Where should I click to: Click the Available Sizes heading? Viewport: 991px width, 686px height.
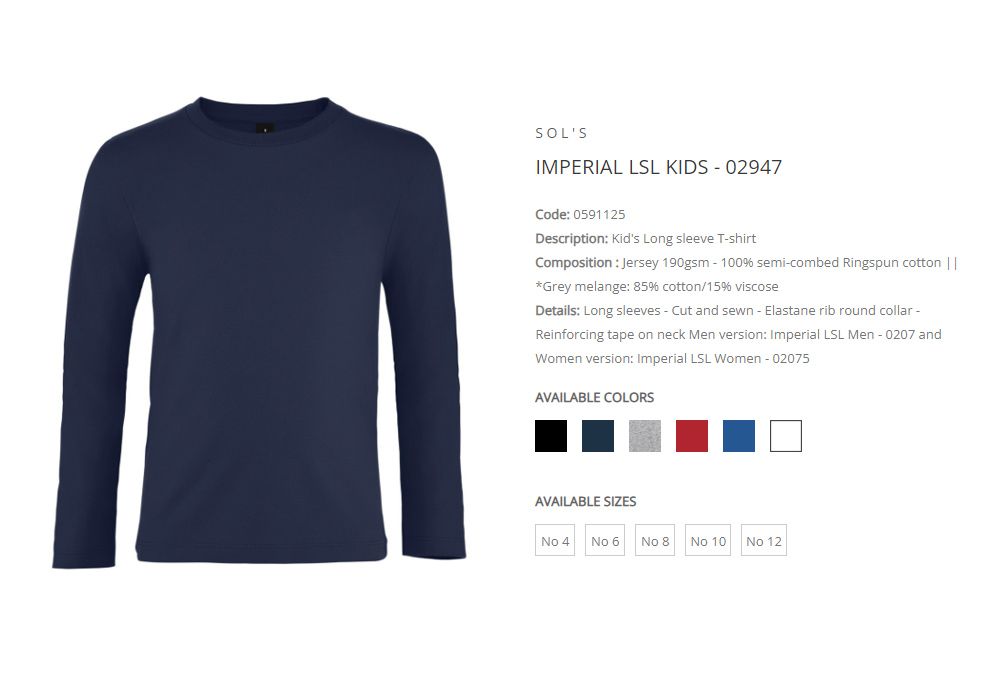[x=585, y=501]
